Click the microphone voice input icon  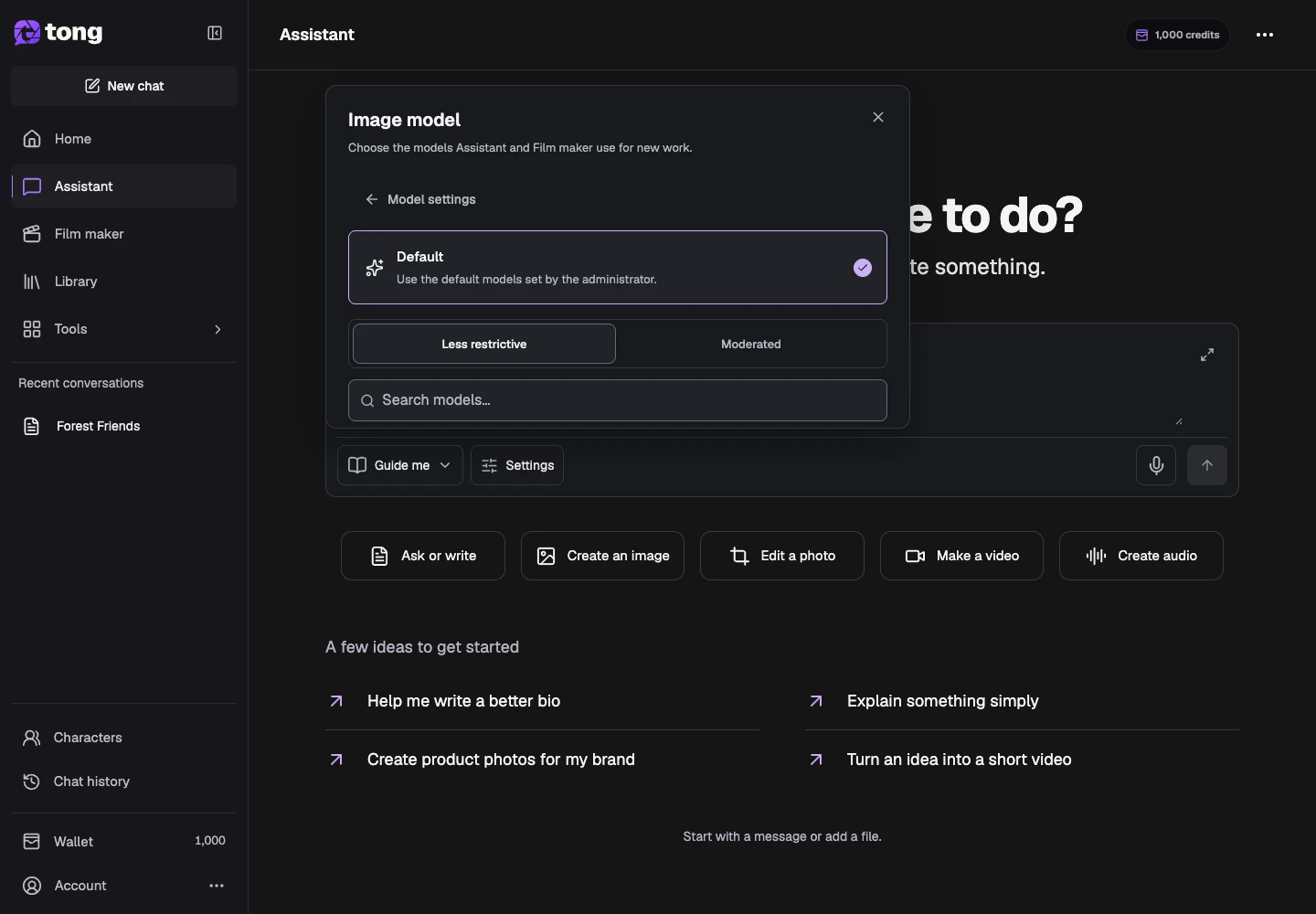point(1156,465)
